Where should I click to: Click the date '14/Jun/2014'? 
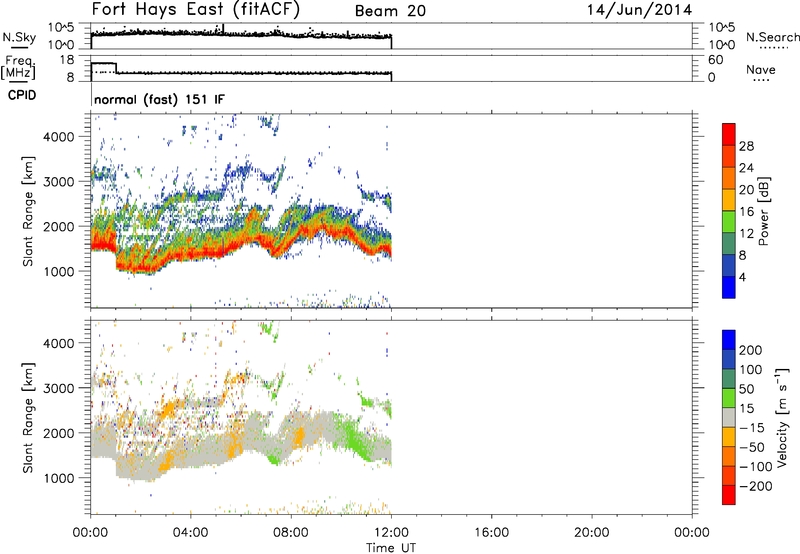(639, 10)
